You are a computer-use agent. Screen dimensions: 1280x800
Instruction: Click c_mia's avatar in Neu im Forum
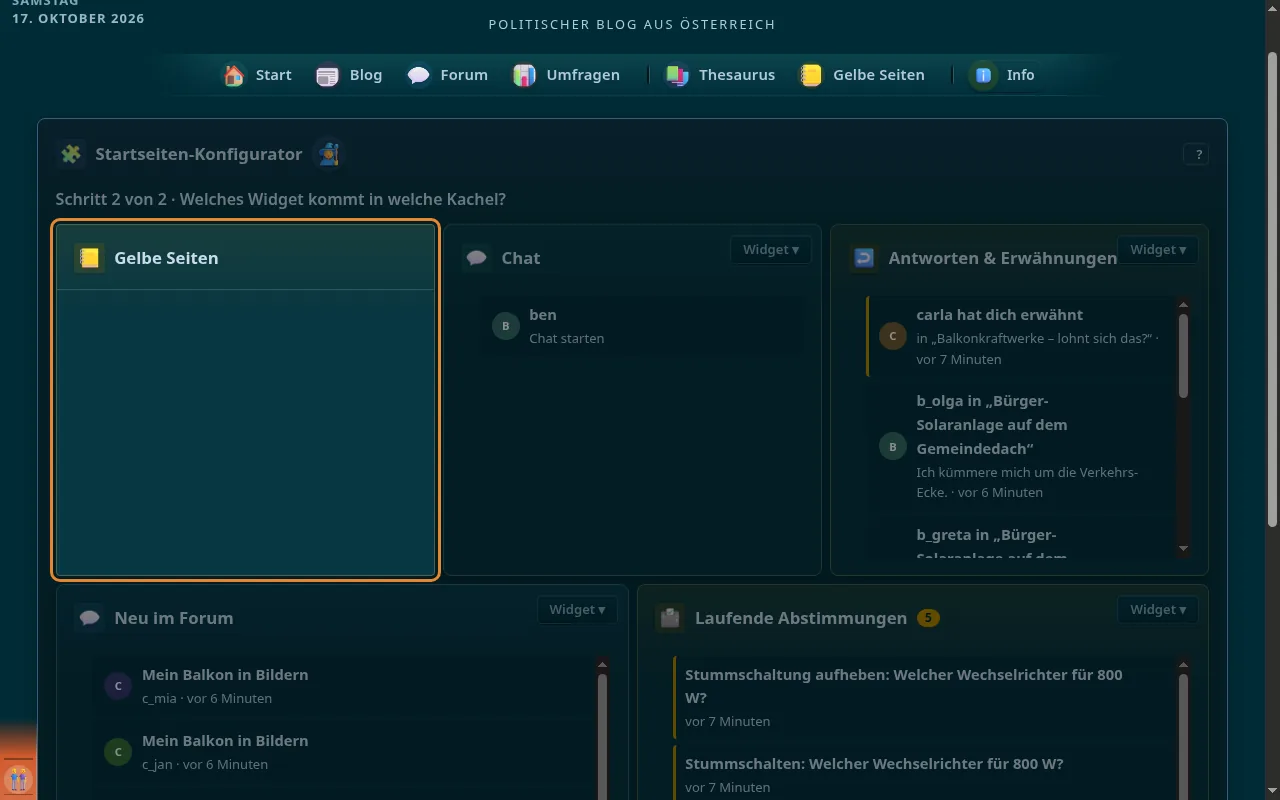click(x=118, y=686)
